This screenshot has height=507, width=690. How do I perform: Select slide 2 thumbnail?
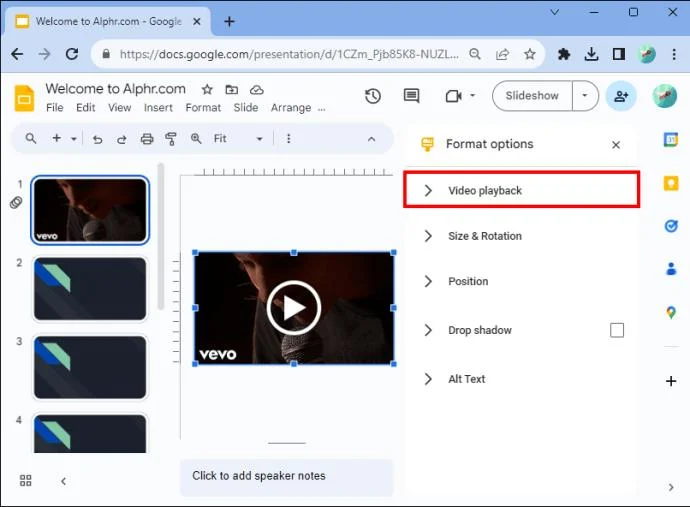(90, 289)
